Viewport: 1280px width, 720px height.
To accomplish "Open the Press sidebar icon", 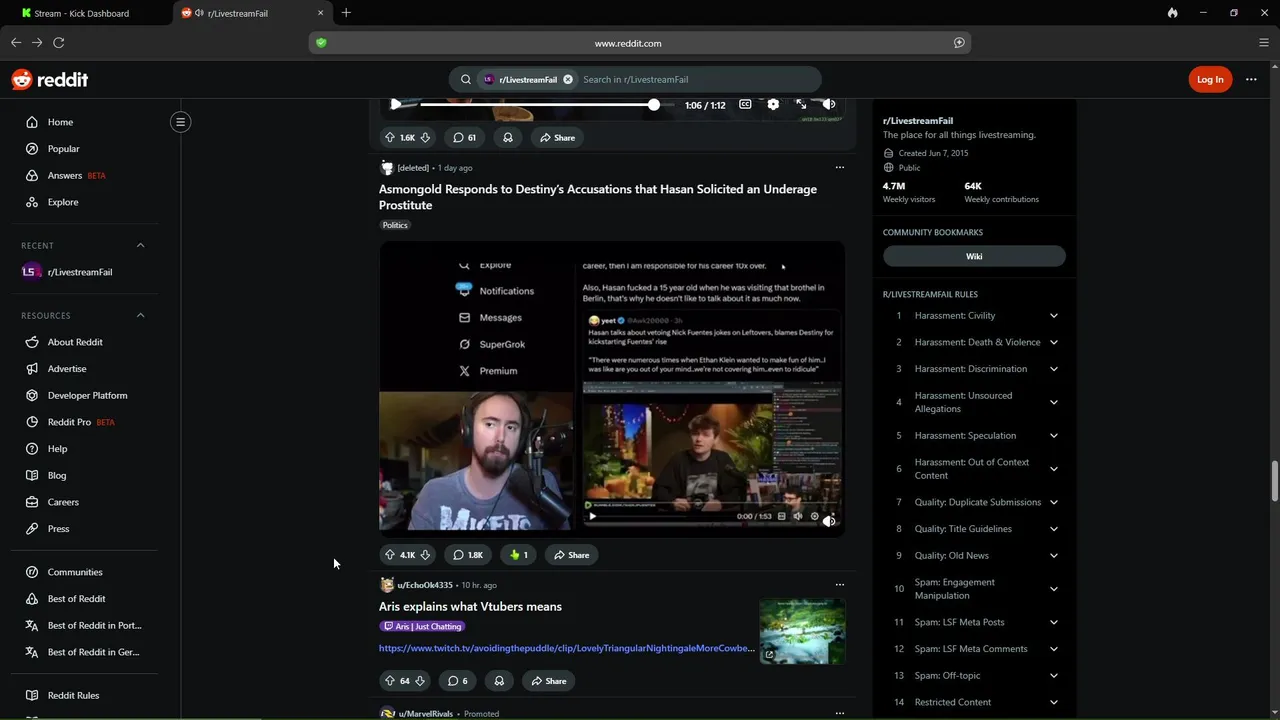I will 32,529.
